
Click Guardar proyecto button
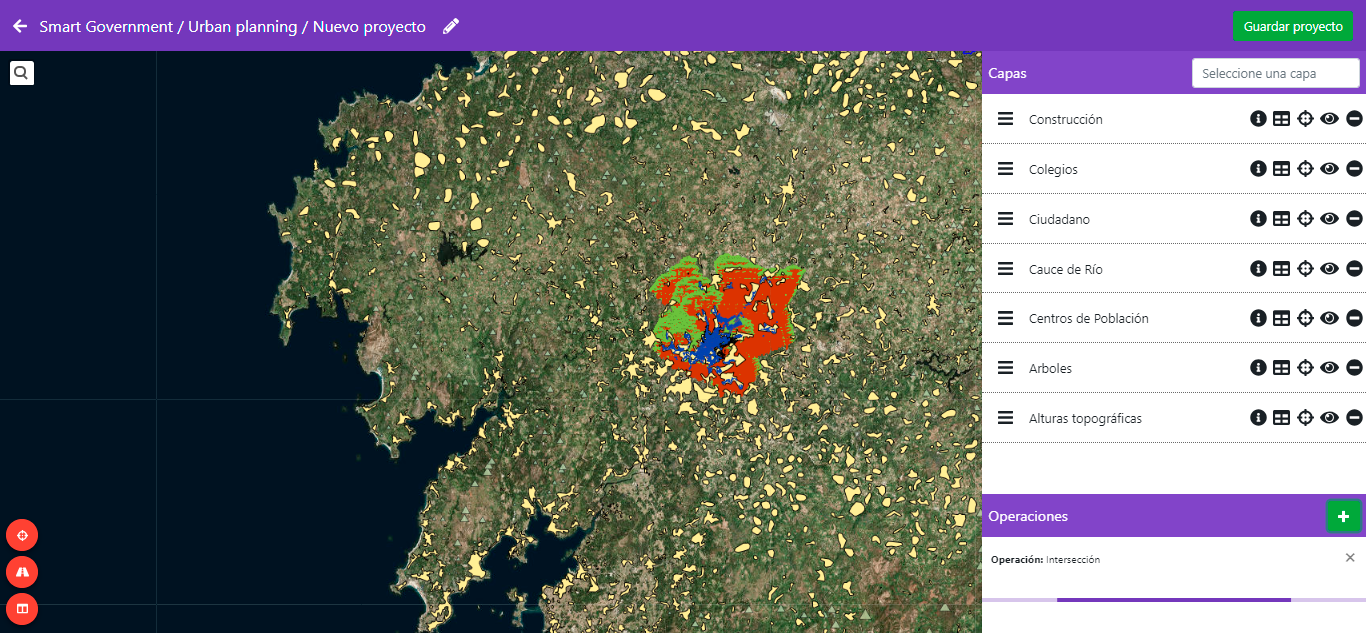coord(1292,26)
